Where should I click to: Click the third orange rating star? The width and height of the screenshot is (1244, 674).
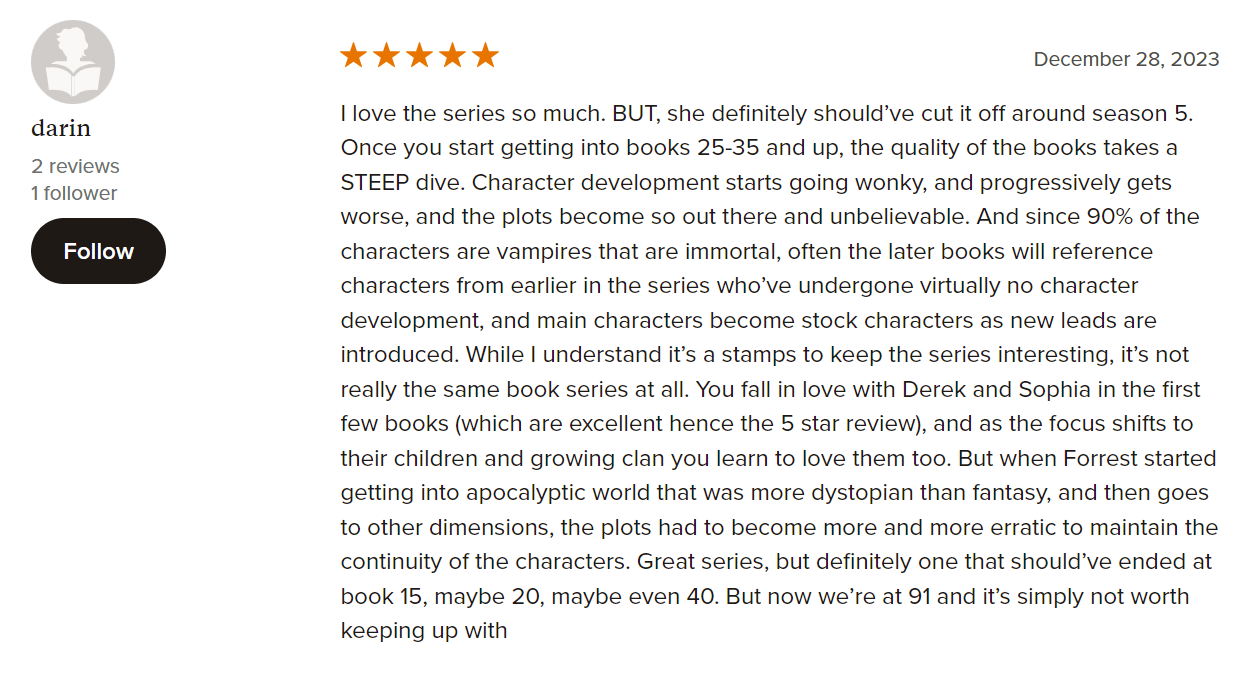tap(419, 56)
